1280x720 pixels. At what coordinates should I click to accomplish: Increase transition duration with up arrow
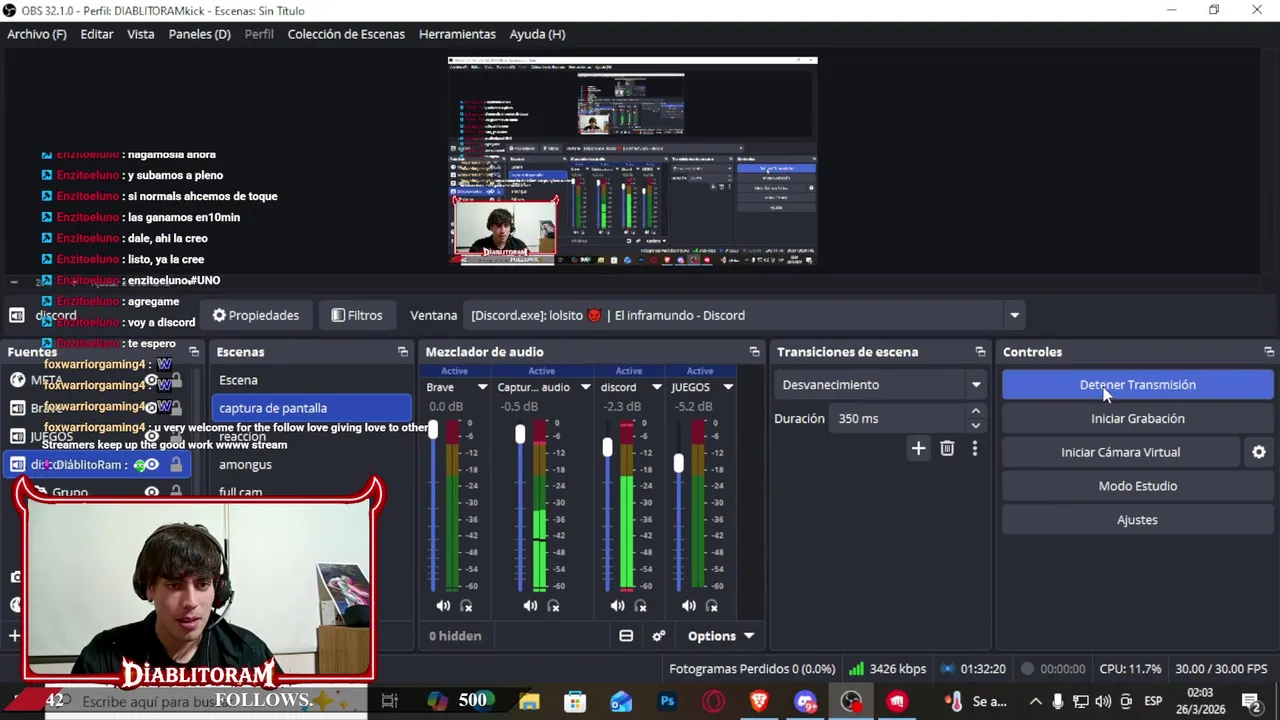coord(976,412)
